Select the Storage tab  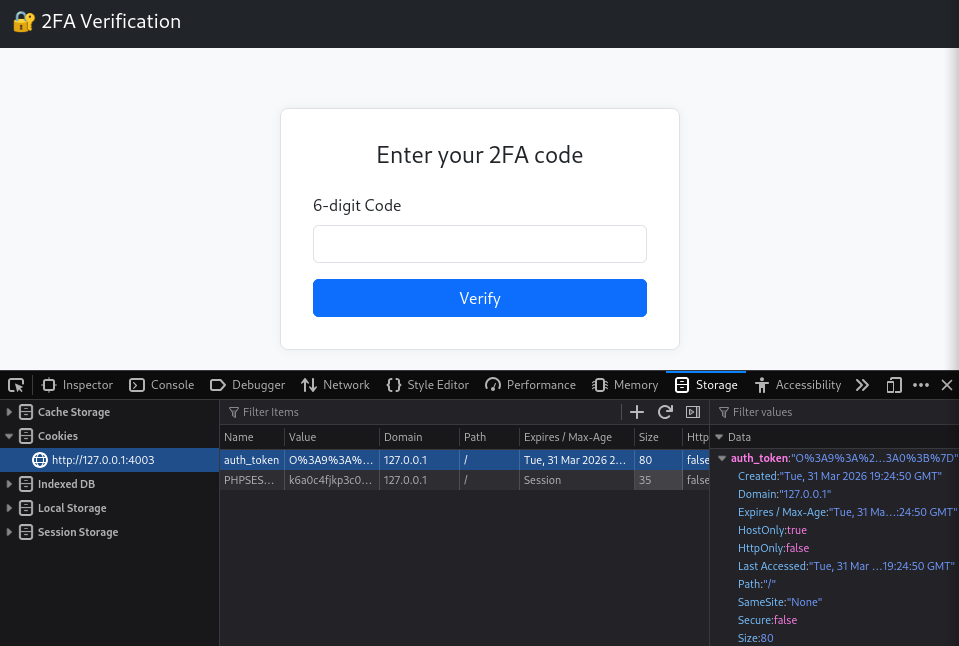tap(706, 385)
